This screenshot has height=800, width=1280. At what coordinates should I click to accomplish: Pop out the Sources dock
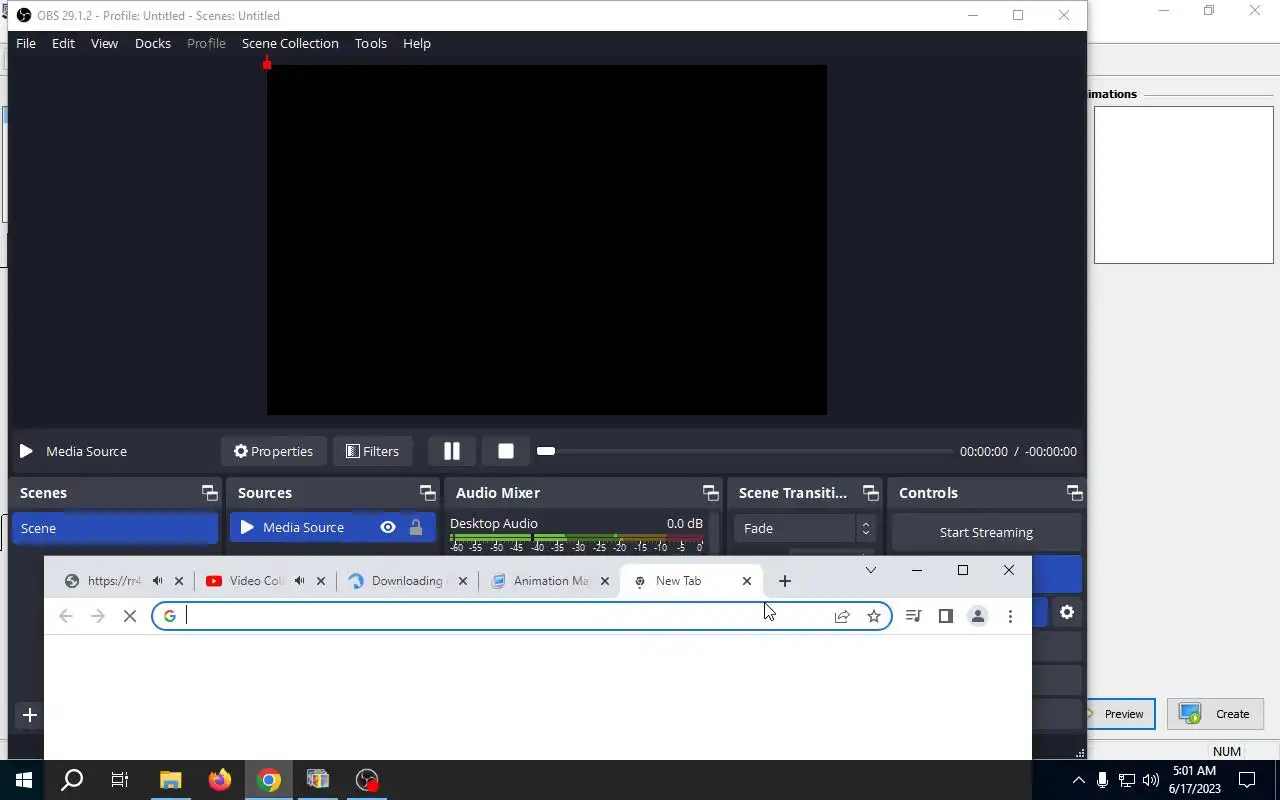point(428,493)
